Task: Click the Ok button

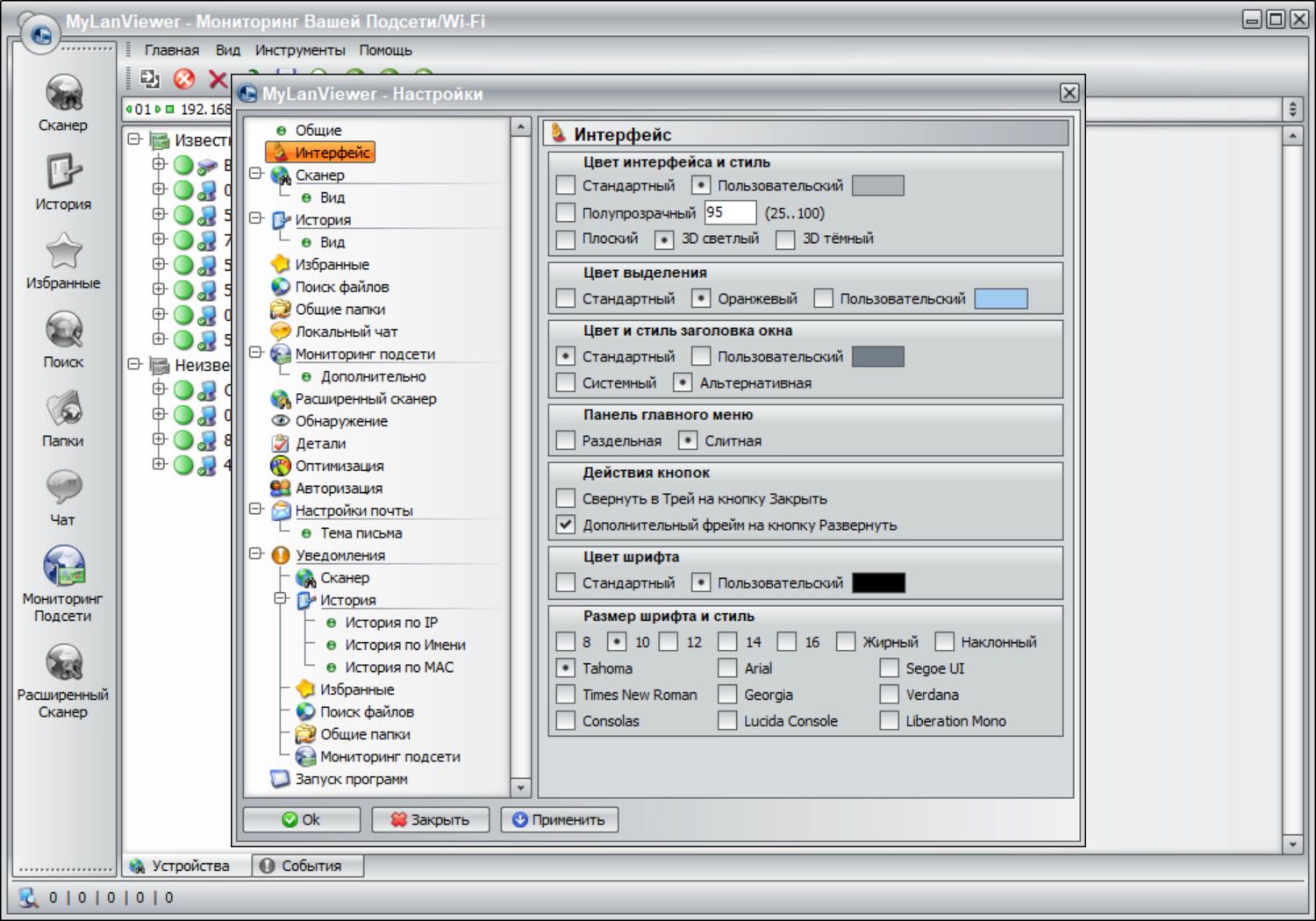Action: [x=302, y=819]
